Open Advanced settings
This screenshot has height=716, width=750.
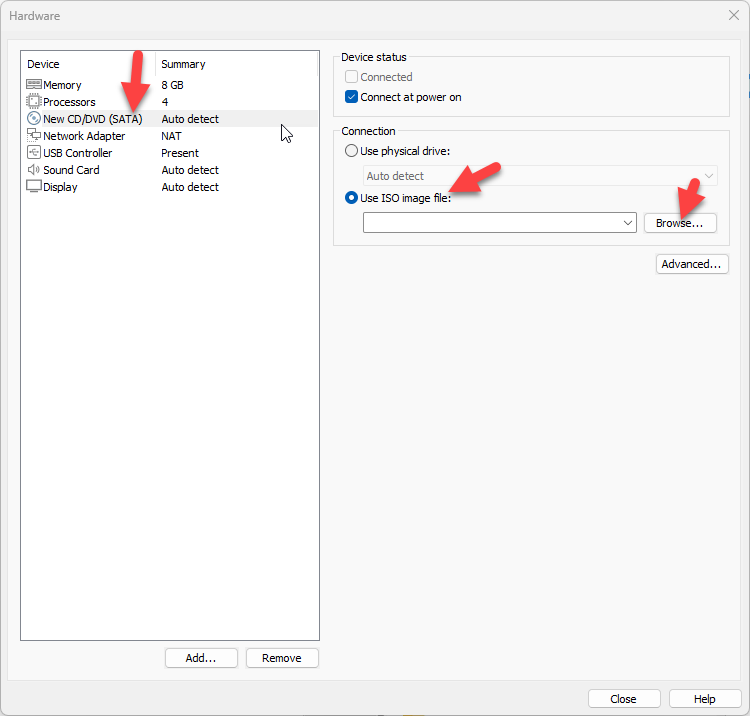691,264
